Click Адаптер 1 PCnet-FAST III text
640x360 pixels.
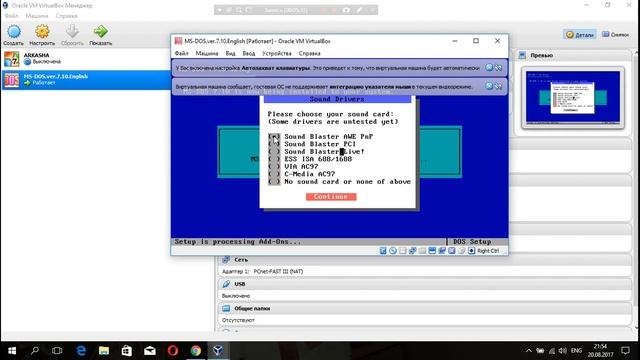[262, 271]
